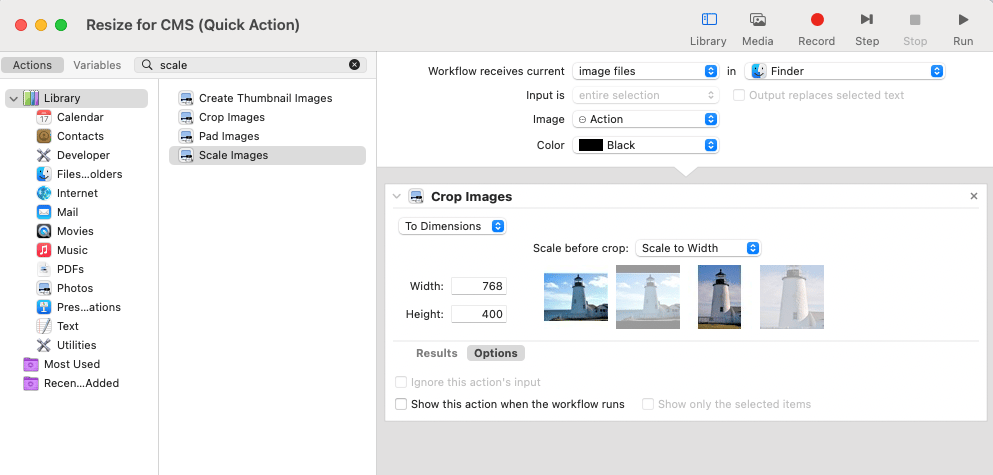993x475 pixels.
Task: Toggle Output replaces selected text checkbox
Action: (x=738, y=95)
